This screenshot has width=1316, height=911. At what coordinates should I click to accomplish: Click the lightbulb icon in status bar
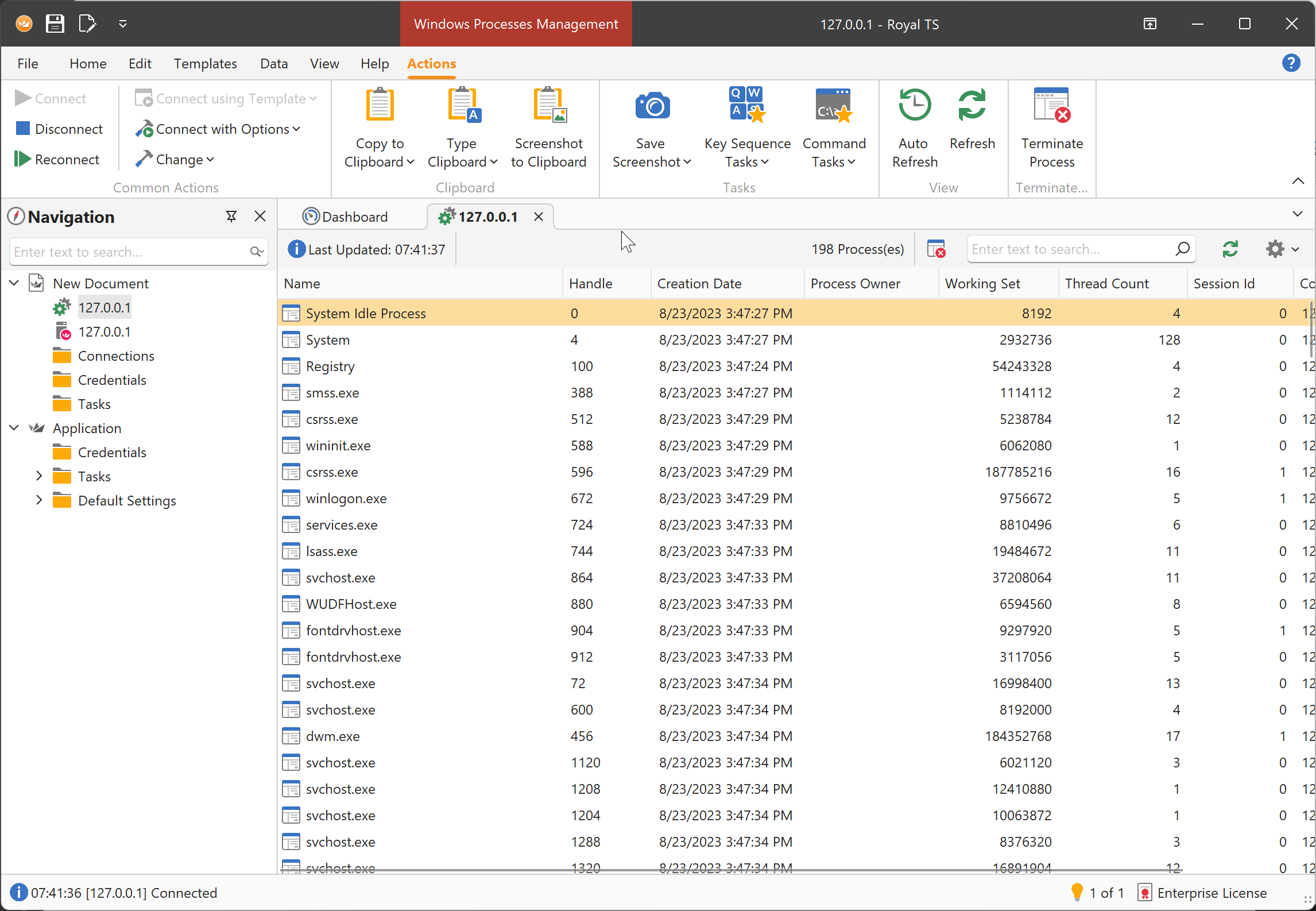coord(1077,892)
